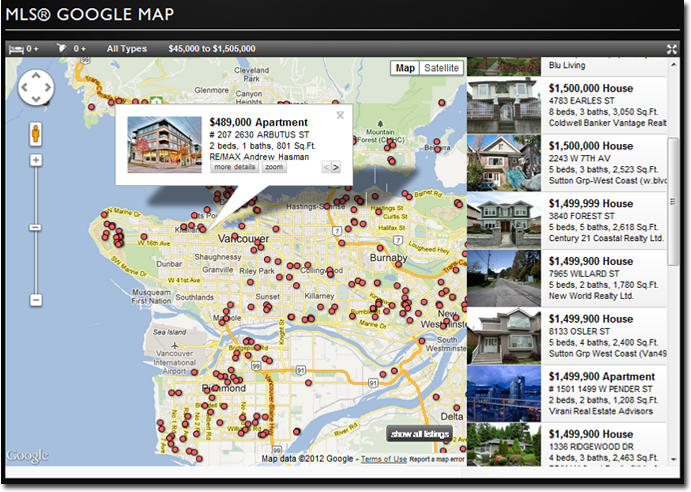
Task: Select the 8133 OSLER ST address
Action: pyautogui.click(x=579, y=332)
